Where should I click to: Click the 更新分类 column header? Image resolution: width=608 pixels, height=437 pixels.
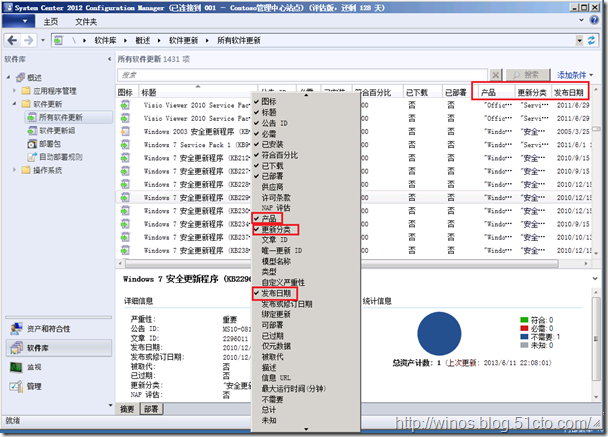(533, 92)
